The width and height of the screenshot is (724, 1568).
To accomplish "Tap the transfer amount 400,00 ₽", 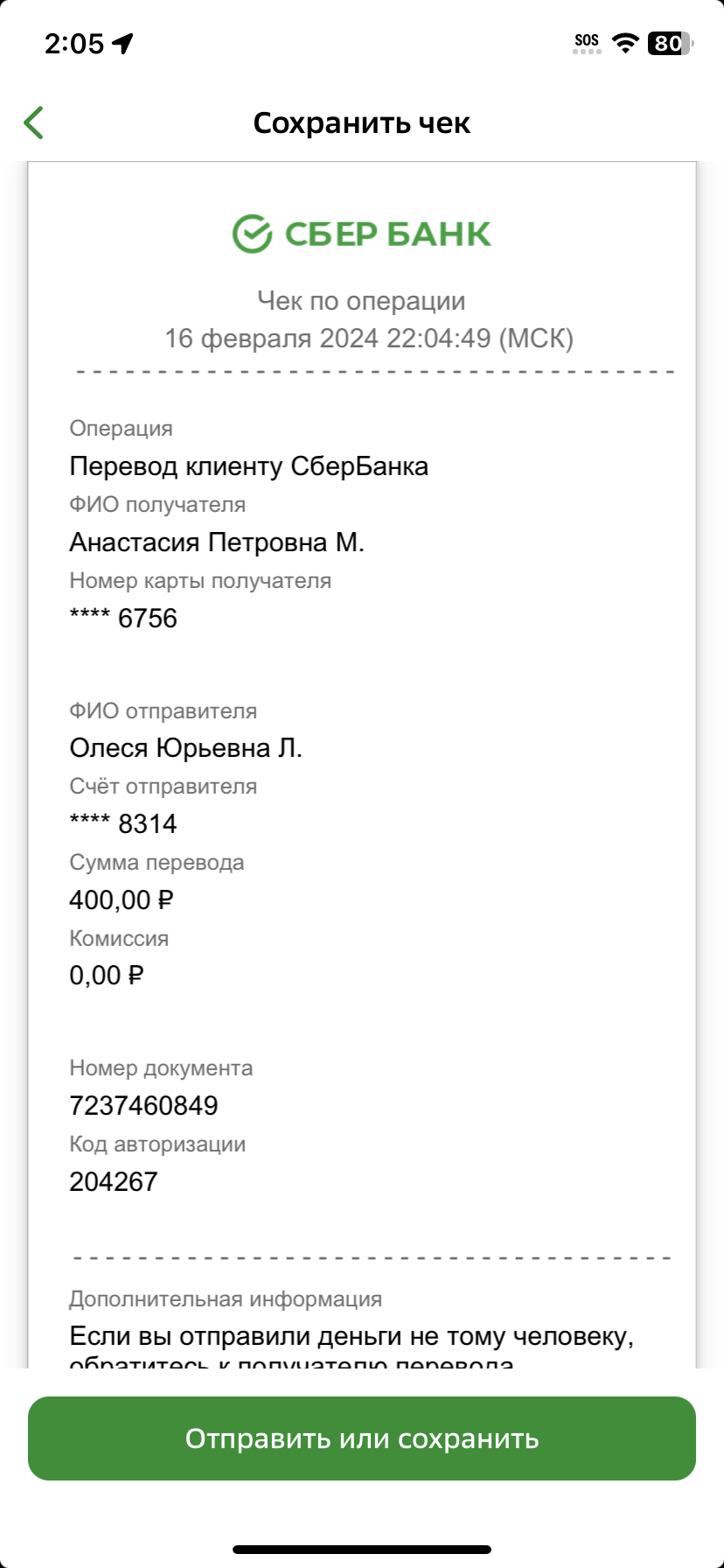I will coord(122,899).
